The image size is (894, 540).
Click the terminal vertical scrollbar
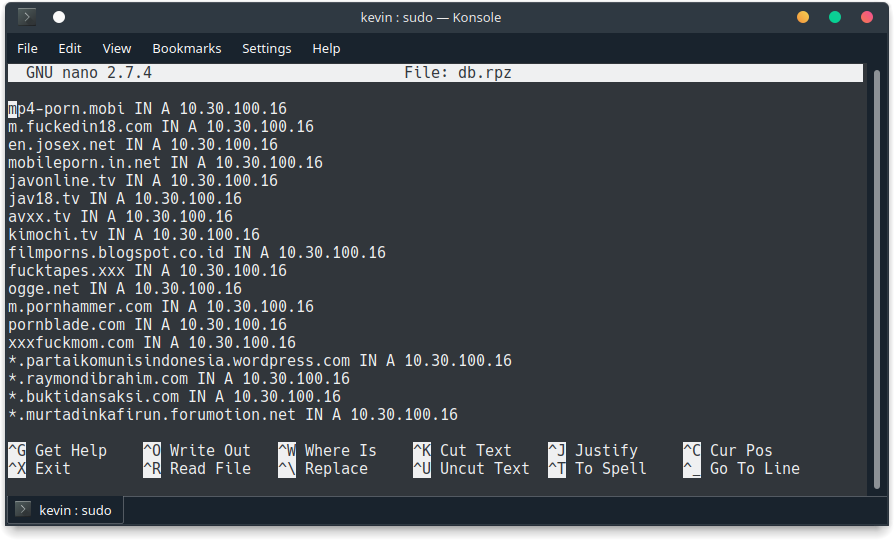tap(877, 279)
